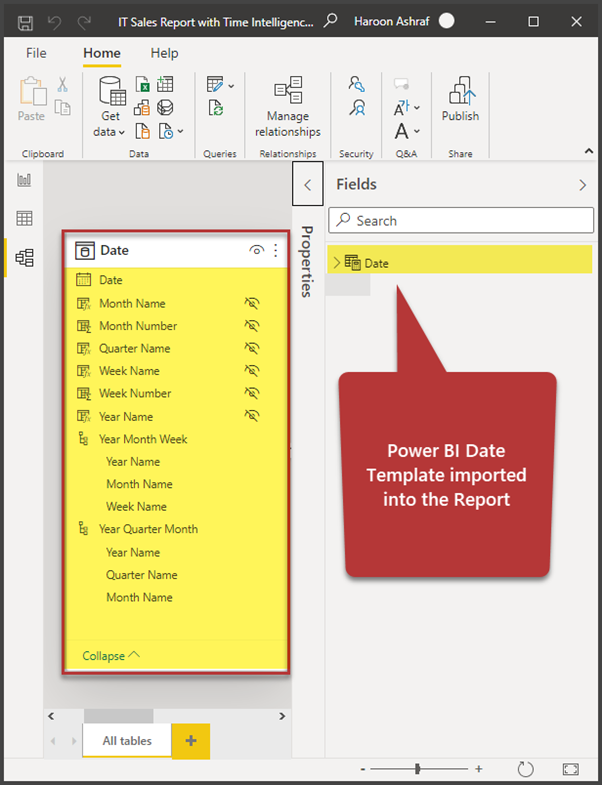Open the Help ribbon tab
Screen dimensions: 602x785
click(x=164, y=53)
